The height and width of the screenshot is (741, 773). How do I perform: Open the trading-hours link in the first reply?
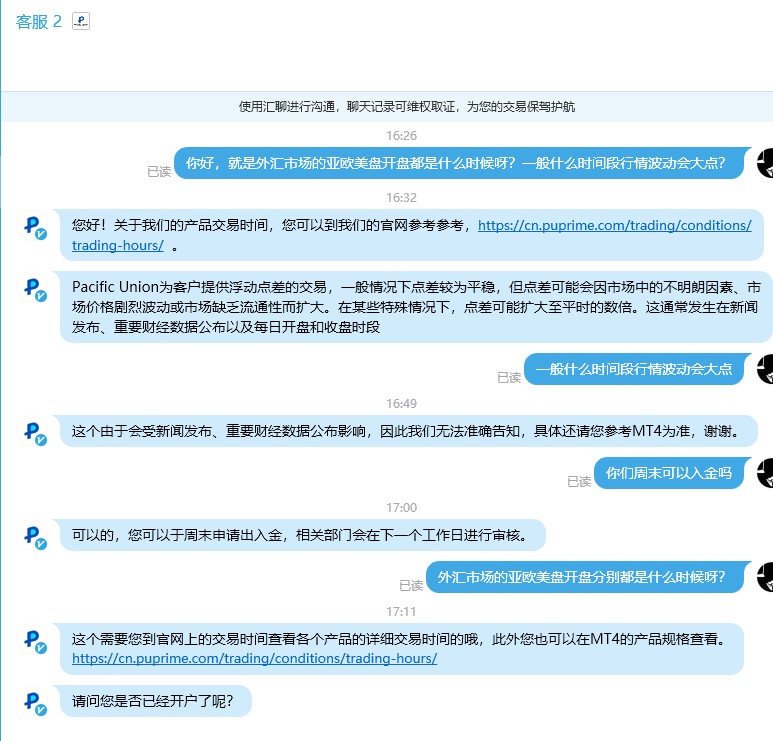click(x=412, y=235)
